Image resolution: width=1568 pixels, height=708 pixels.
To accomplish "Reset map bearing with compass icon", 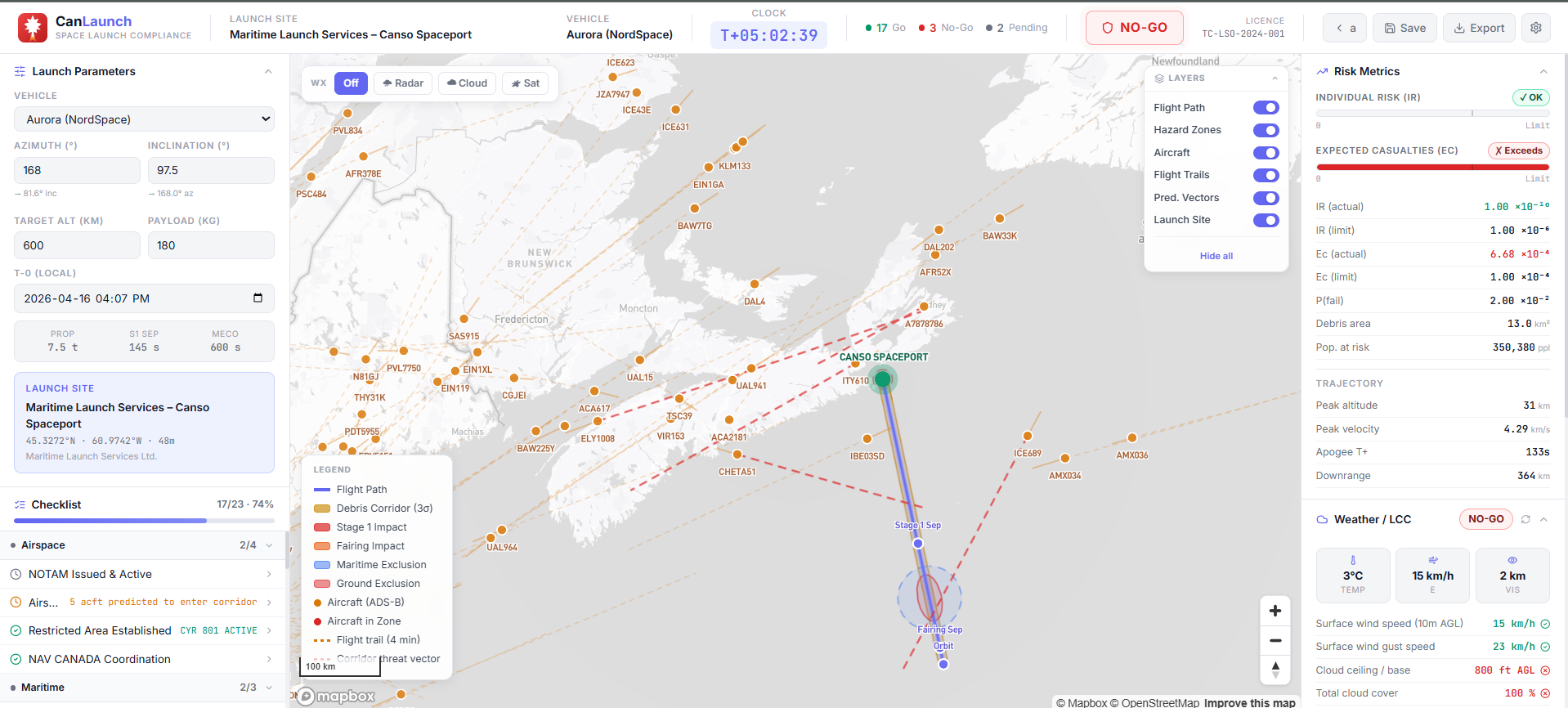I will click(x=1275, y=670).
